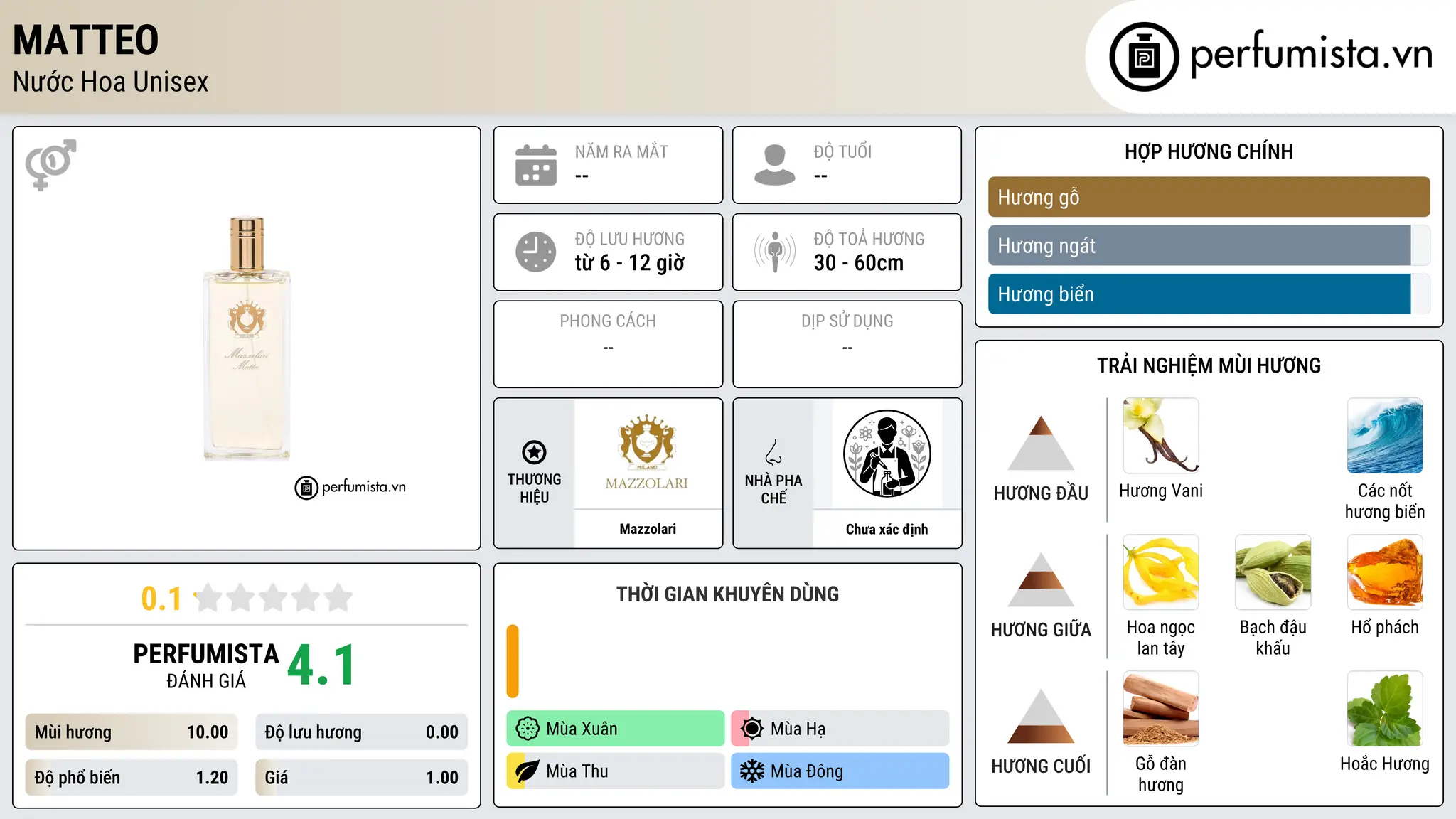Click the 30 - 60cm sillage value

859,263
